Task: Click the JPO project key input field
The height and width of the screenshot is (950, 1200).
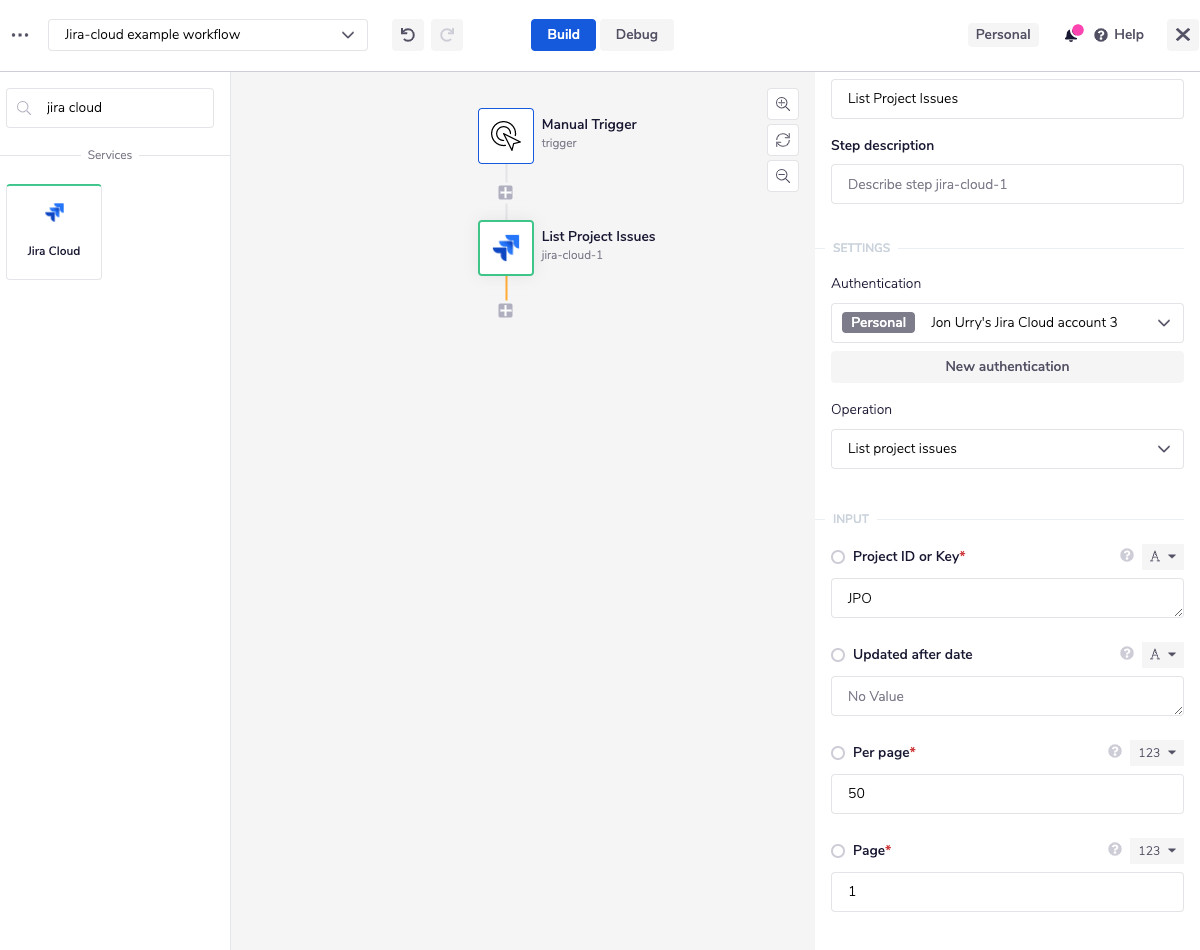Action: (1007, 598)
